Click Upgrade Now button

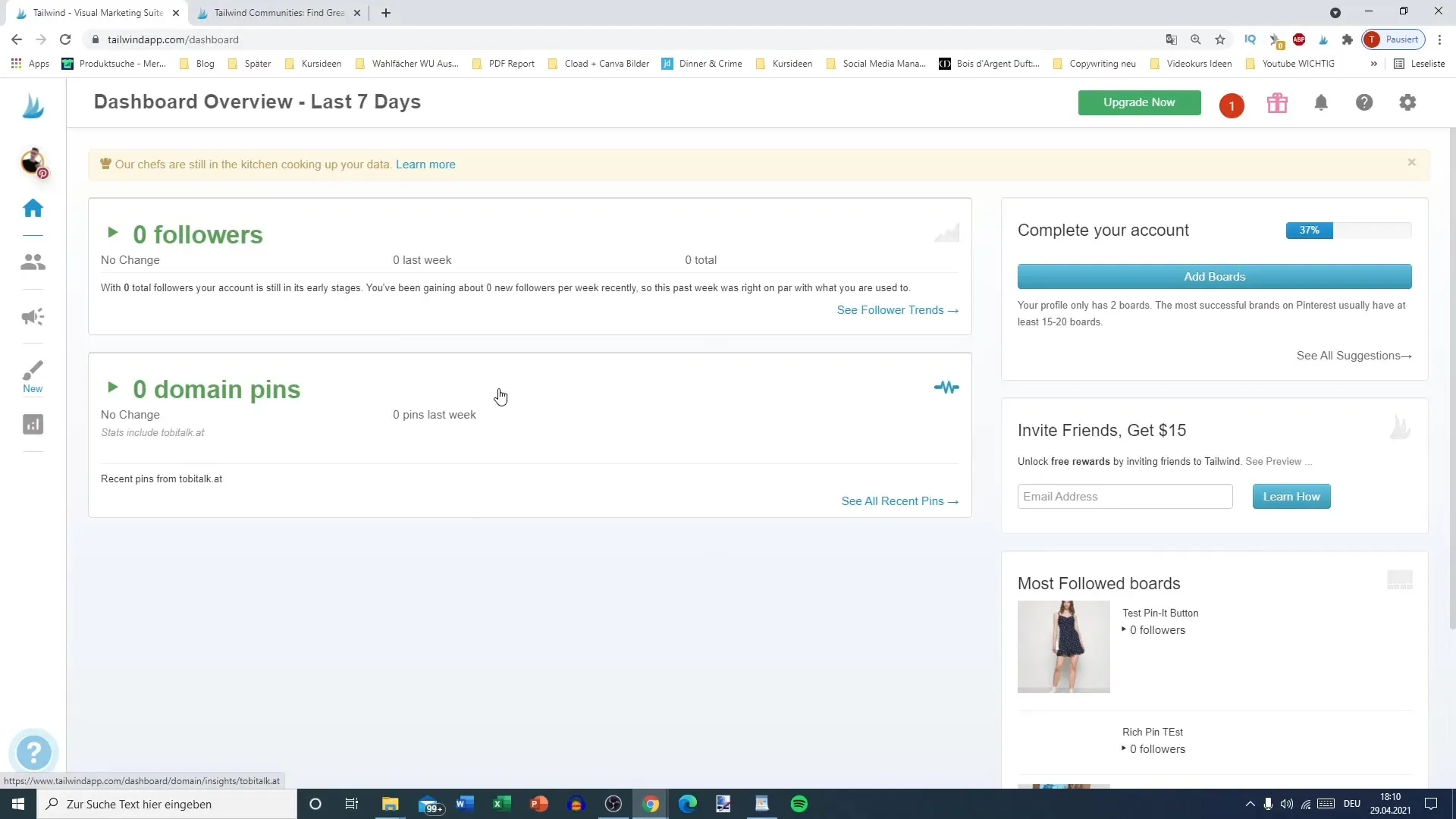(x=1140, y=101)
